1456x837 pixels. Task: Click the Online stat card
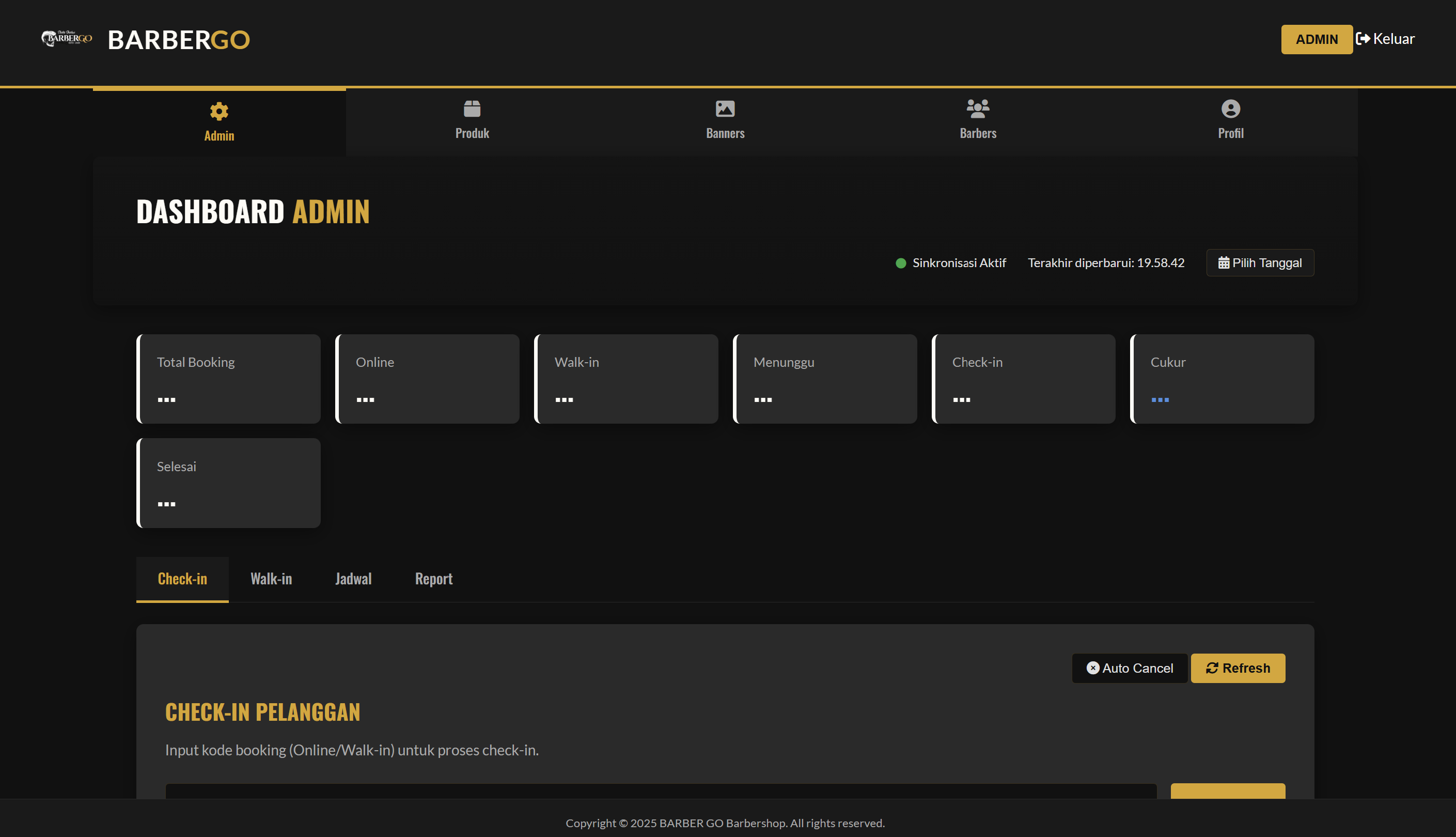click(427, 379)
